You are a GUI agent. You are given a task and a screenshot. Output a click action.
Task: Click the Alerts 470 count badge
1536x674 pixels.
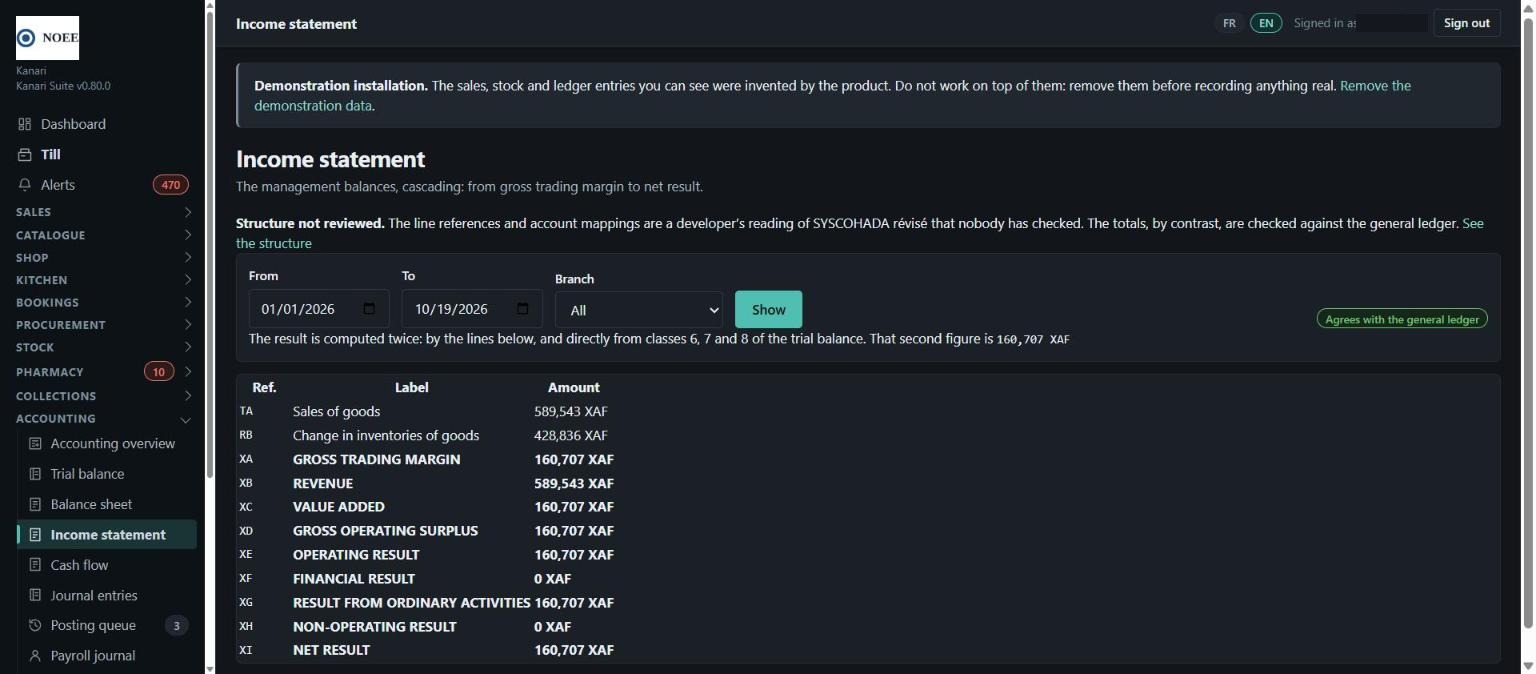[x=171, y=185]
